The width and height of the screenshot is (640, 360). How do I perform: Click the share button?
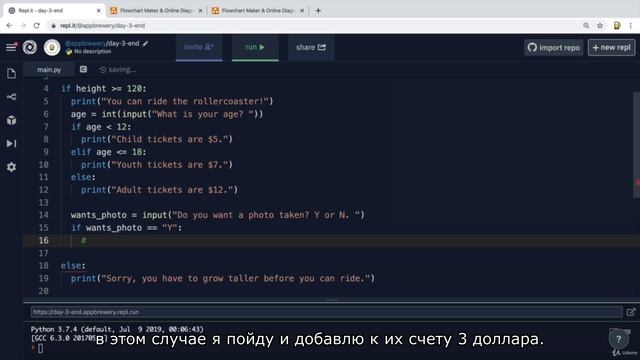pyautogui.click(x=311, y=47)
